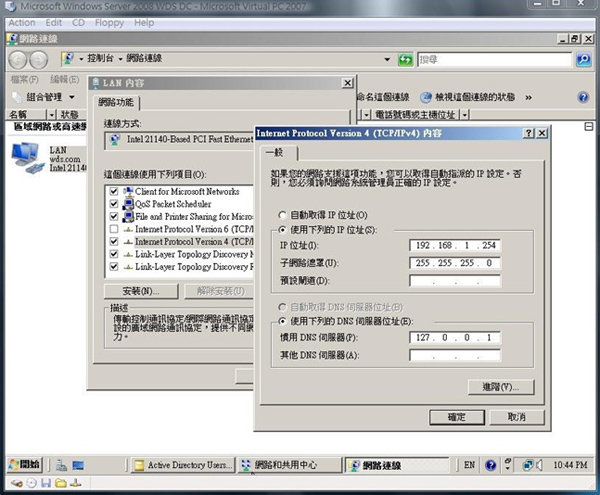Open Start menu with 開始 button
The image size is (600, 495).
coord(26,465)
